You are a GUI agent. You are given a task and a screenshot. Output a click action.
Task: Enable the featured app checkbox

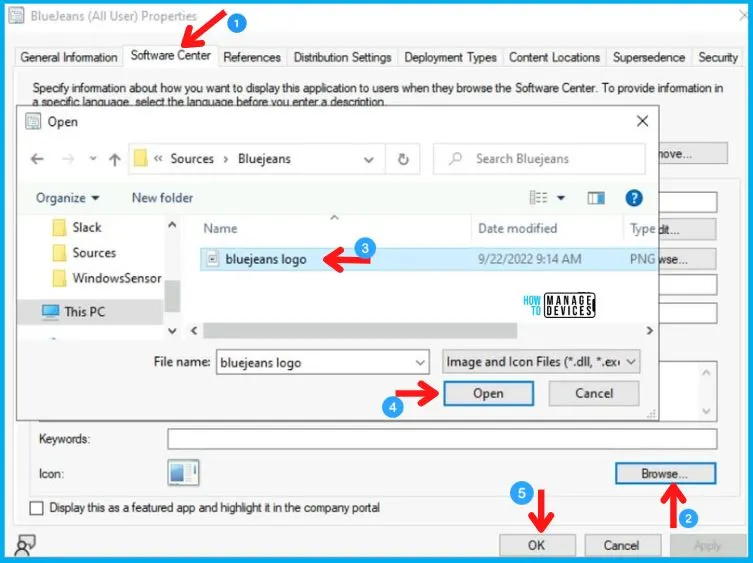37,508
